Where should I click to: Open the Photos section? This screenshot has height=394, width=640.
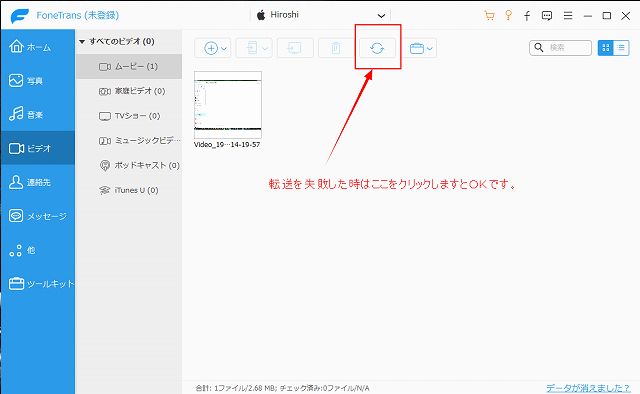pyautogui.click(x=37, y=80)
